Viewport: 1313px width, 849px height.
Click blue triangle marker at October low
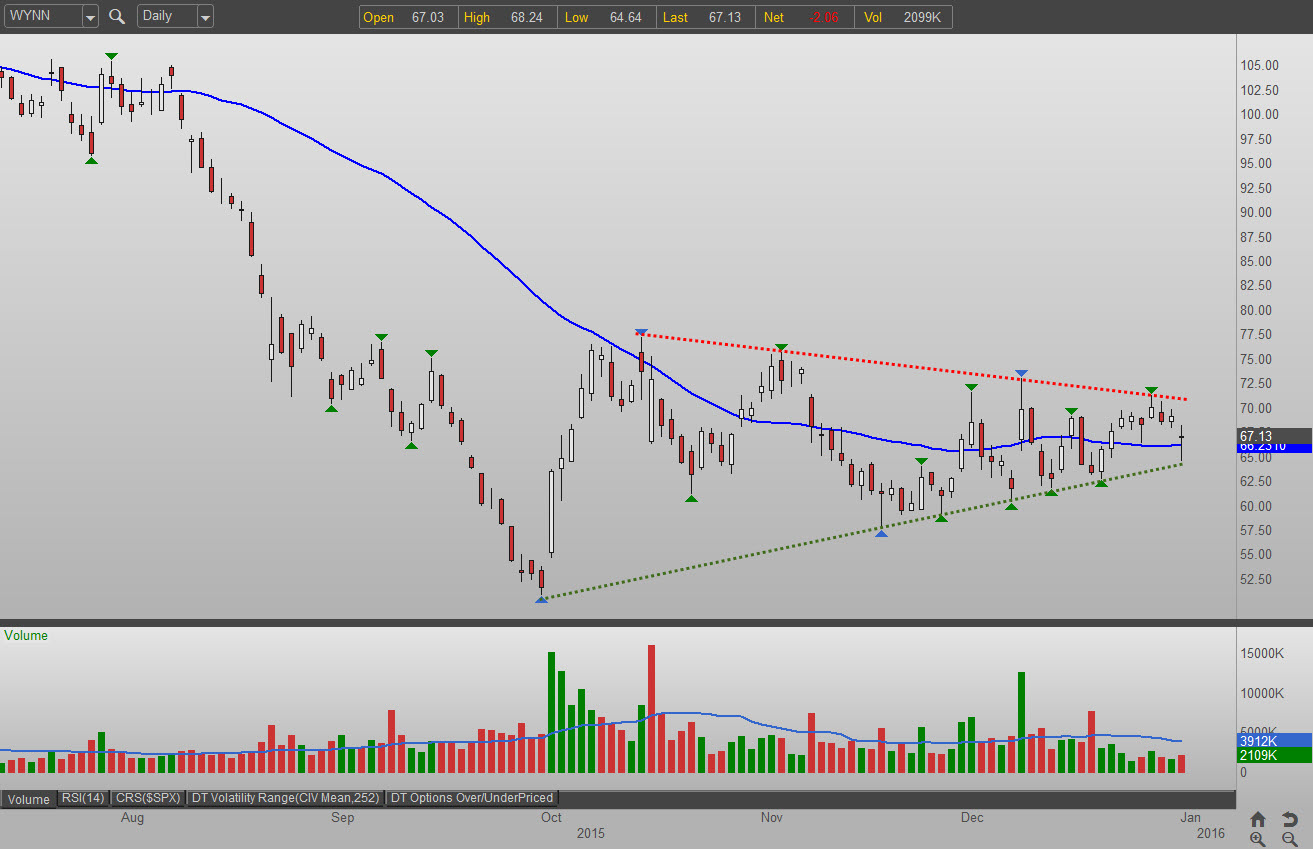pyautogui.click(x=541, y=599)
